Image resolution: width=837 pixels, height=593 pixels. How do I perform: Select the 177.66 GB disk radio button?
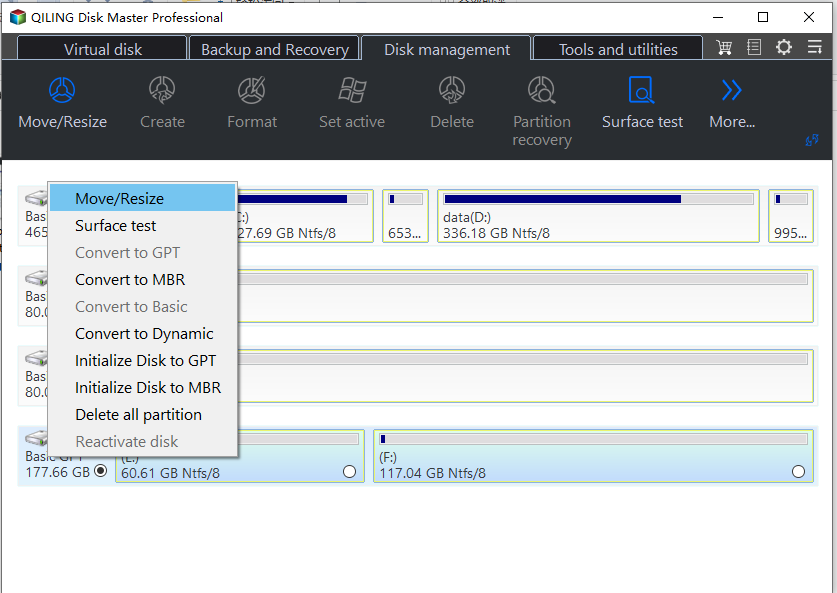100,471
